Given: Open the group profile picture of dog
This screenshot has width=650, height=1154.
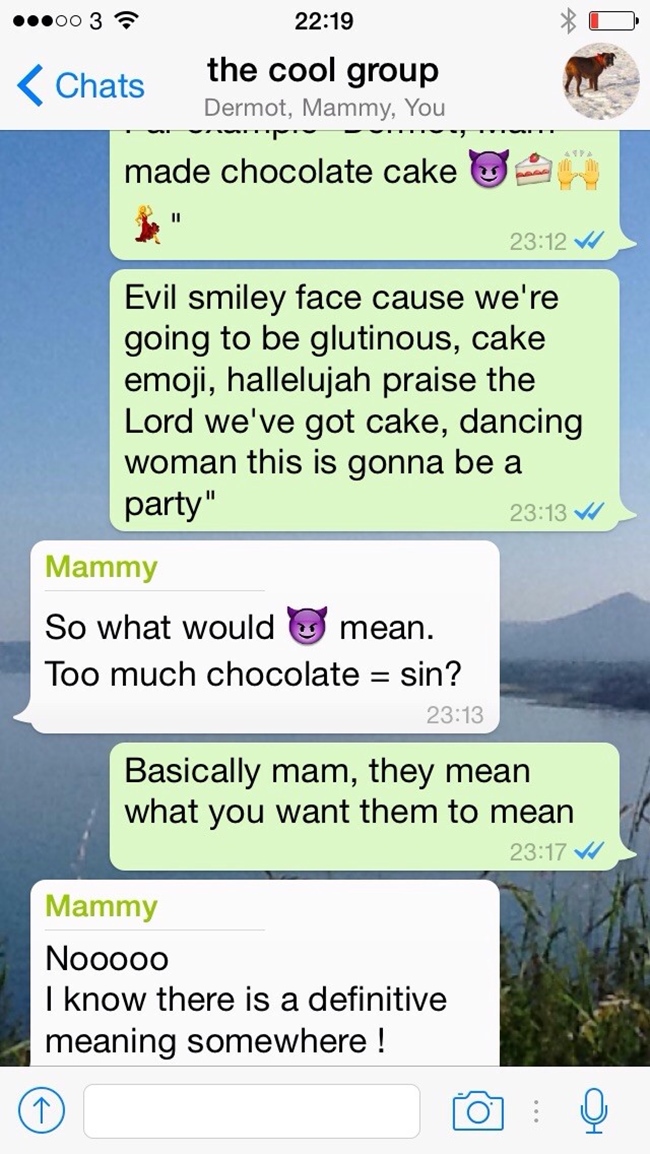Looking at the screenshot, I should 601,81.
